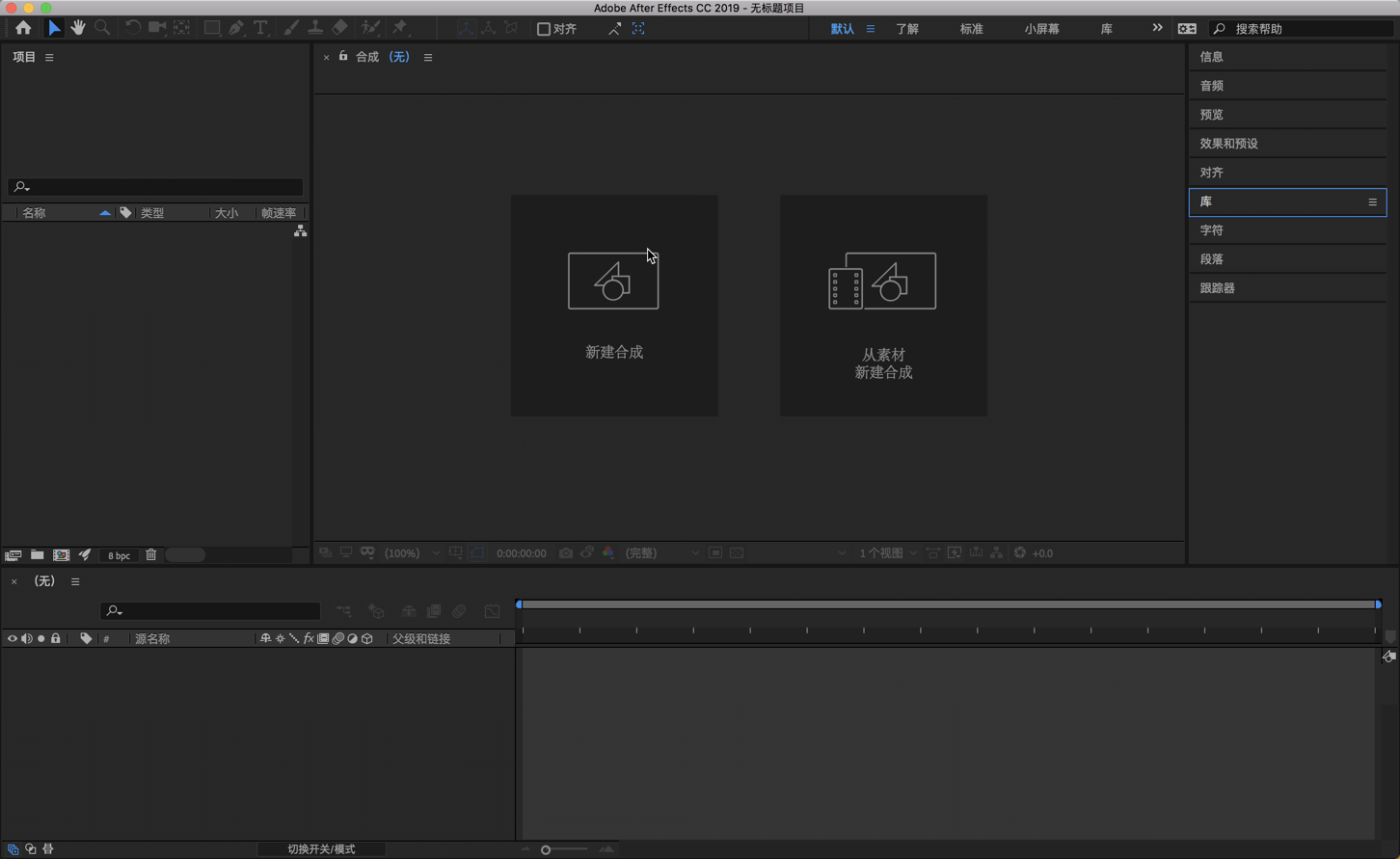The width and height of the screenshot is (1400, 859).
Task: Open the camera tool in the toolbar
Action: point(157,28)
